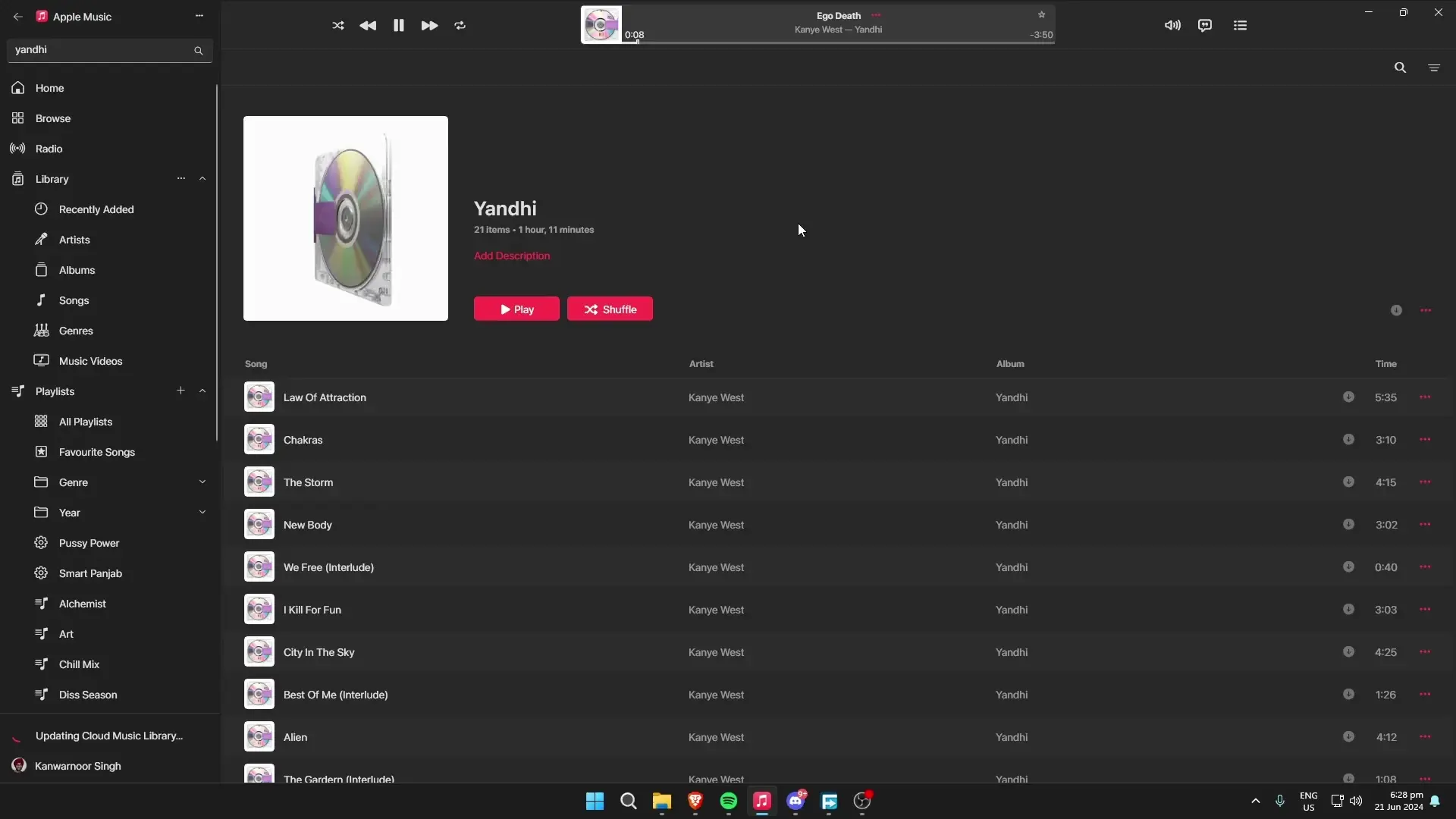Open the Alchemist playlist

(108, 604)
